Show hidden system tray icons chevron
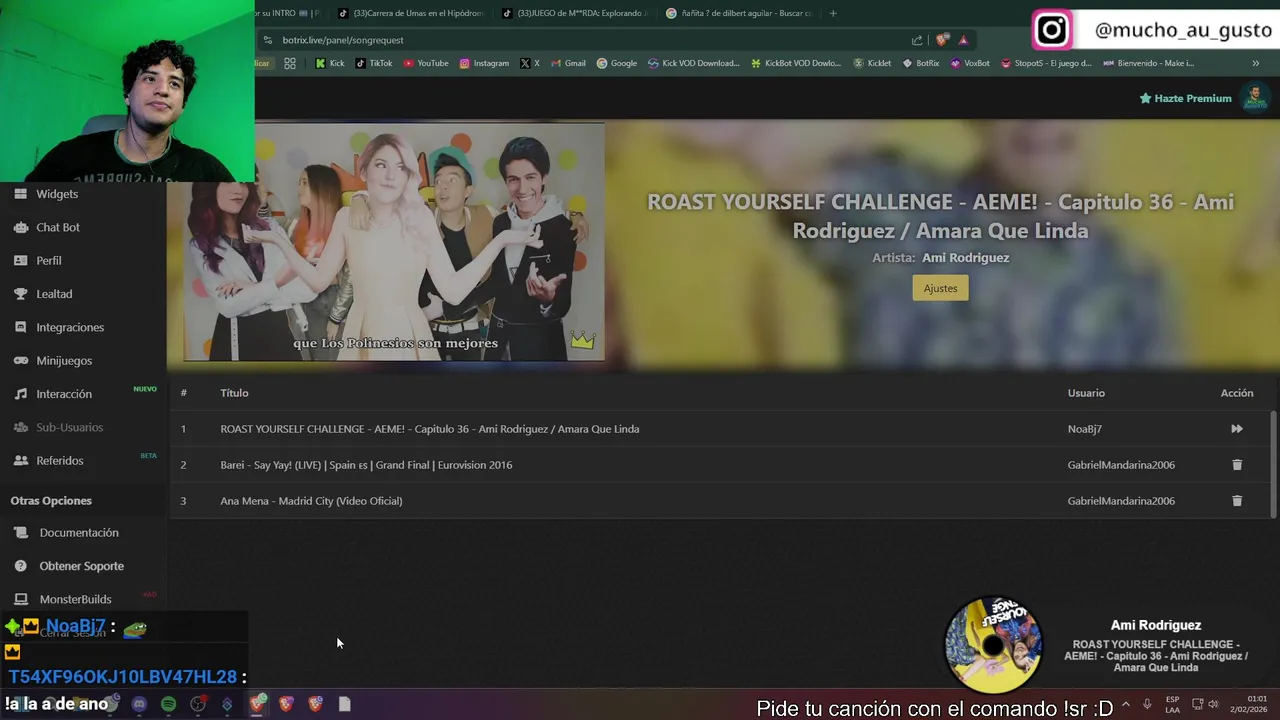The height and width of the screenshot is (720, 1280). (x=1125, y=704)
